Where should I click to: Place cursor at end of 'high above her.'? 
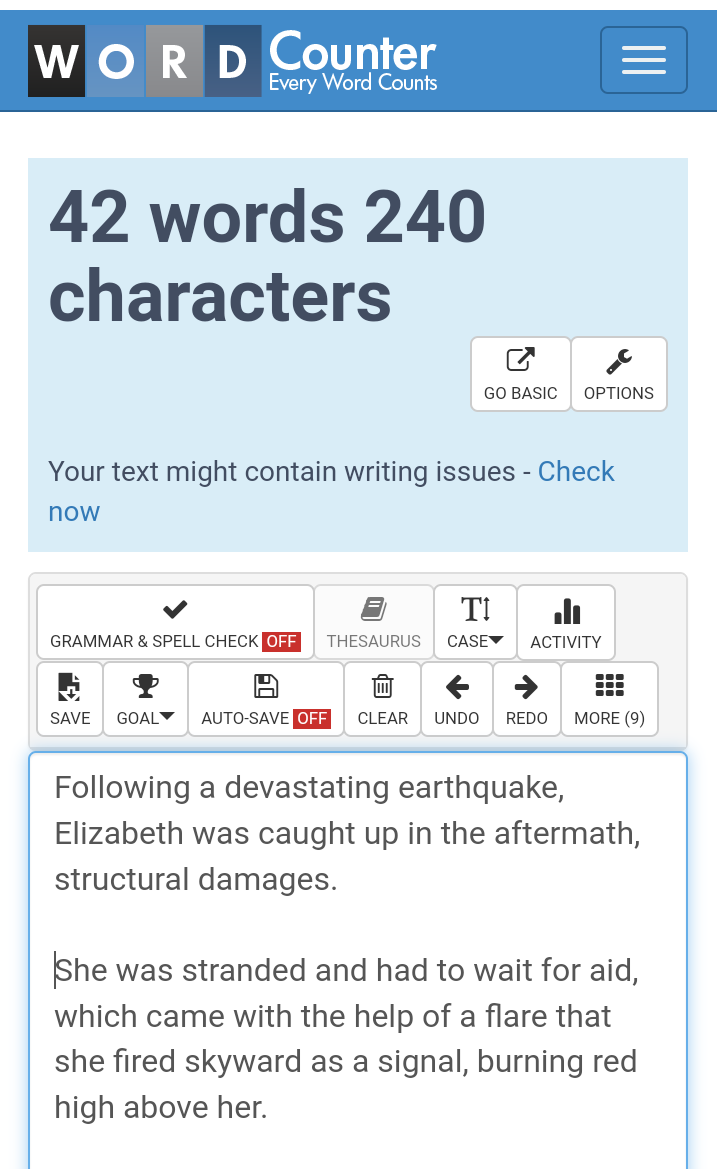pyautogui.click(x=268, y=1108)
